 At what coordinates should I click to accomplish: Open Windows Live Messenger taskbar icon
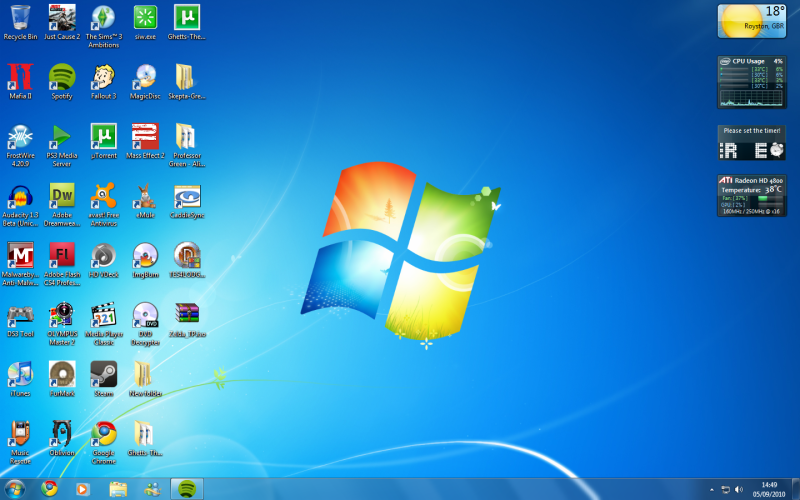152,489
